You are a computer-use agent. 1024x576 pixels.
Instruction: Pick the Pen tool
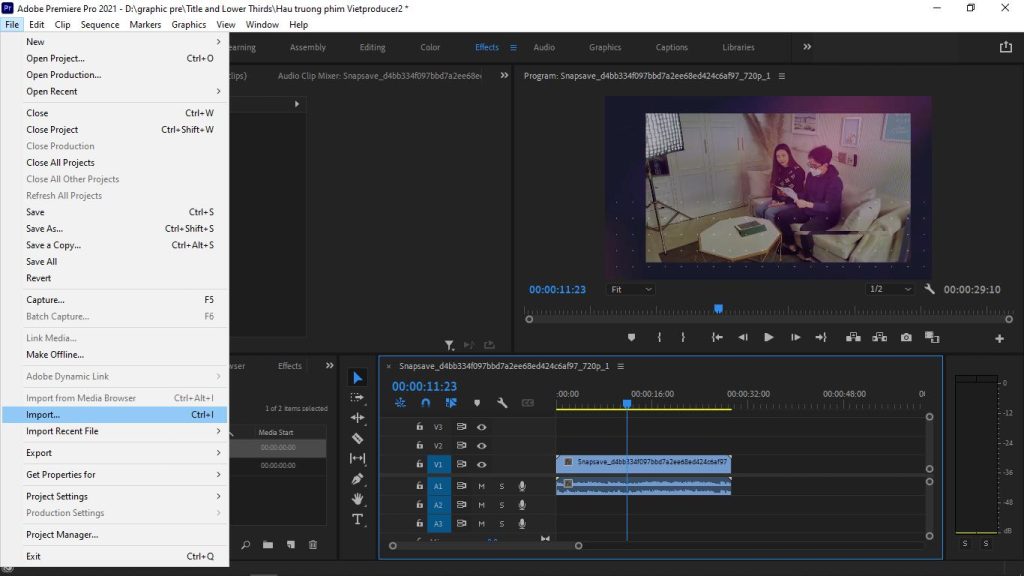tap(358, 479)
